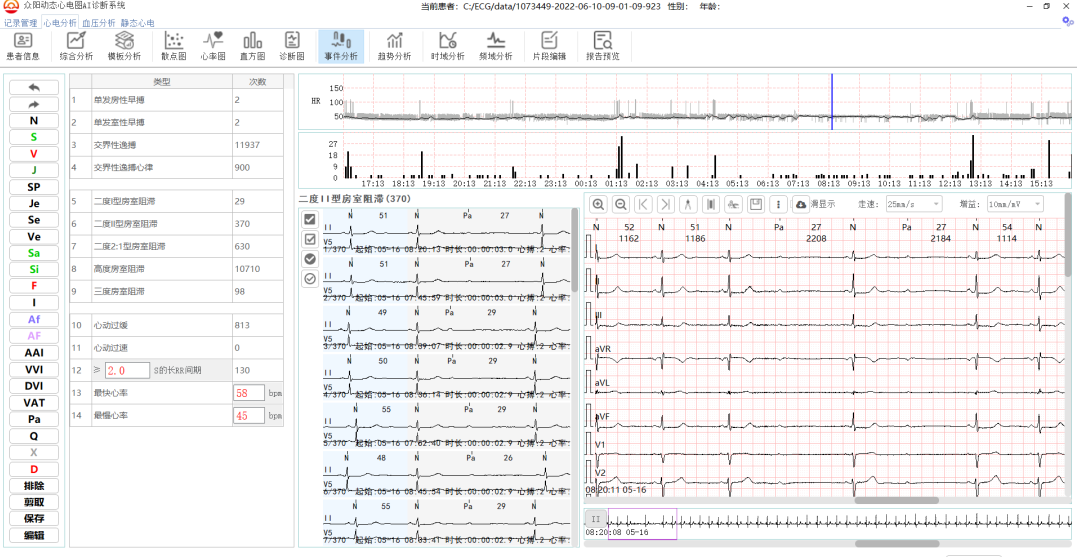Click the outlined square checkmark beside the strip list
This screenshot has width=1077, height=557.
pyautogui.click(x=310, y=239)
